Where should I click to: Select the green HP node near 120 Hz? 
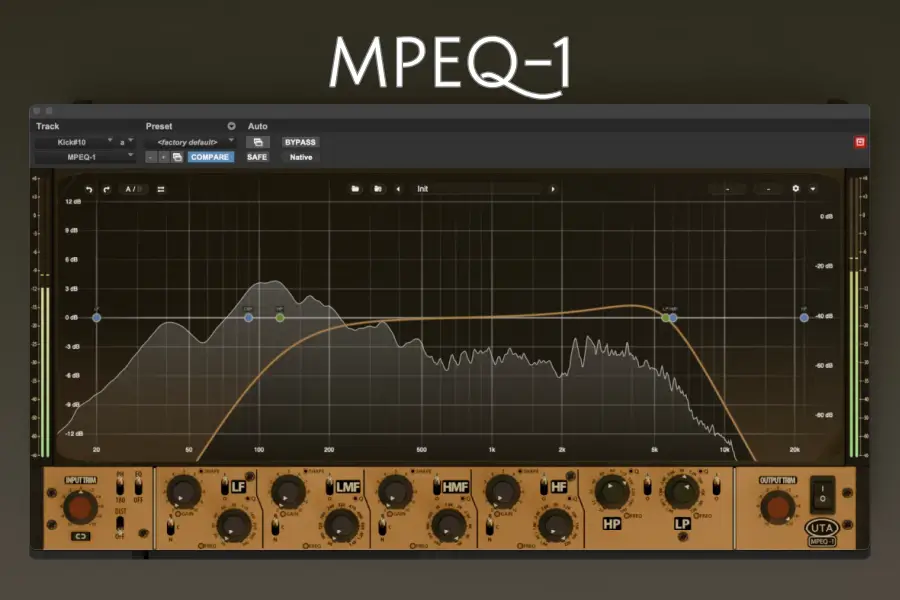[x=280, y=318]
